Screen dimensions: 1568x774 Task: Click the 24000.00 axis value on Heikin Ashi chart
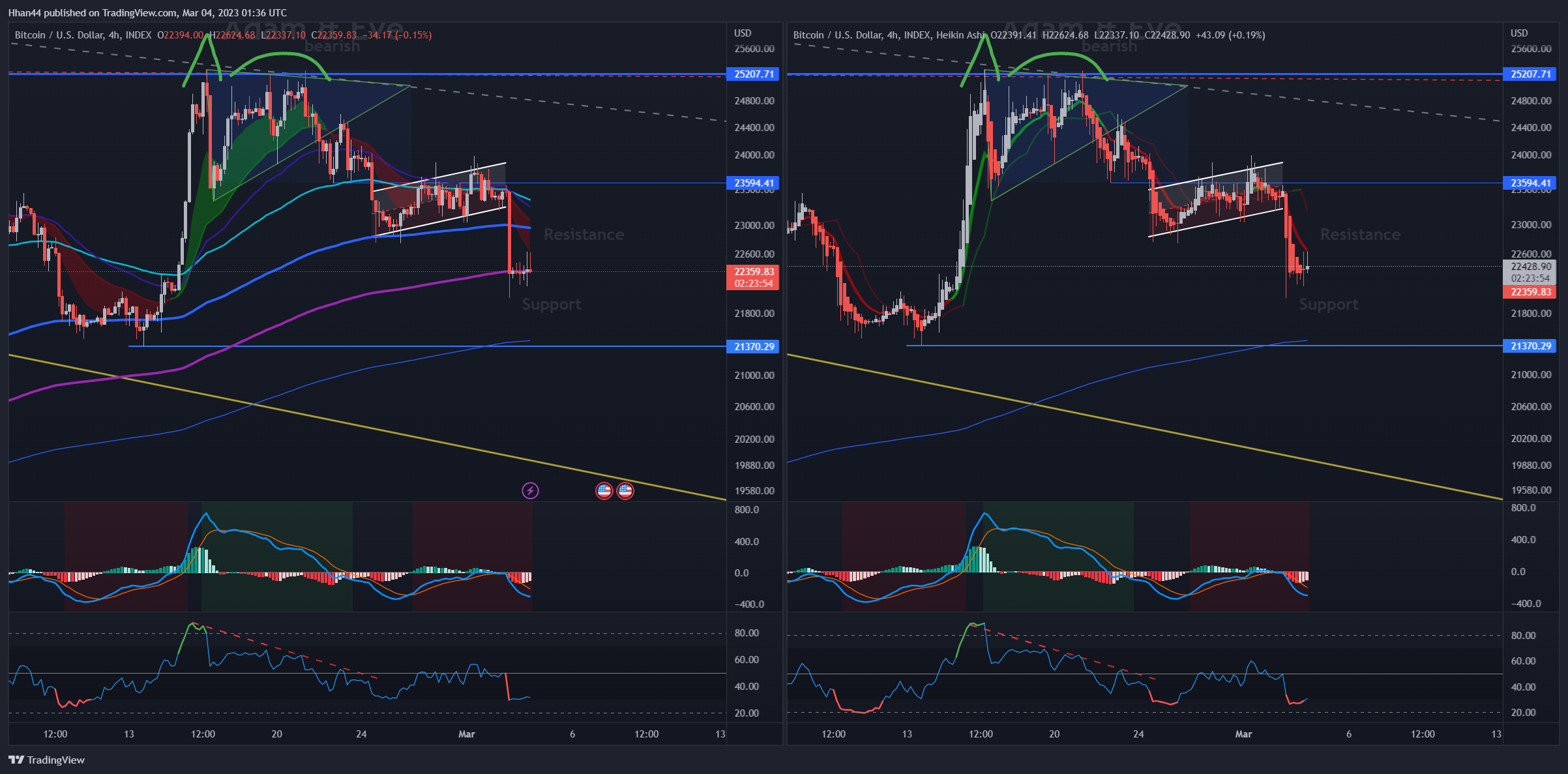tap(1531, 155)
